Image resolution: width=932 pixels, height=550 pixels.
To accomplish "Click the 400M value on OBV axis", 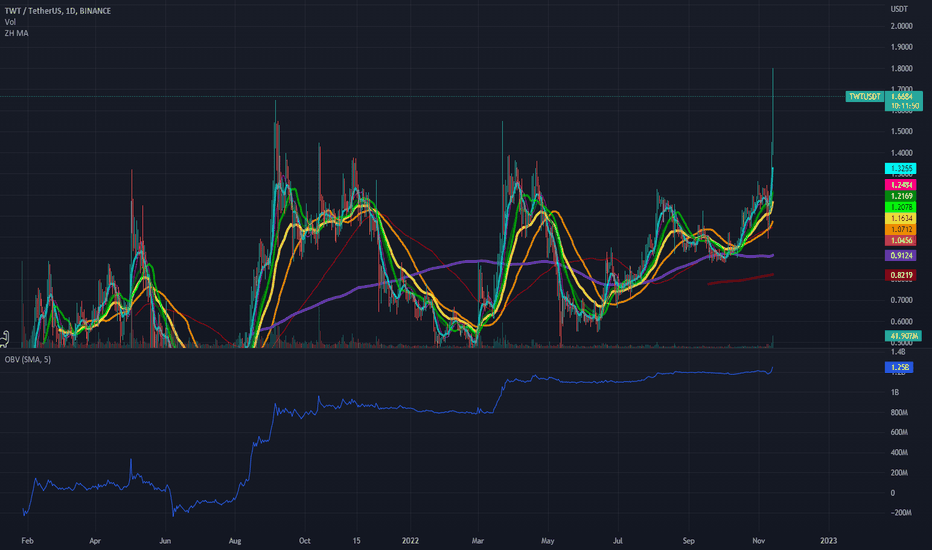I will pos(899,452).
